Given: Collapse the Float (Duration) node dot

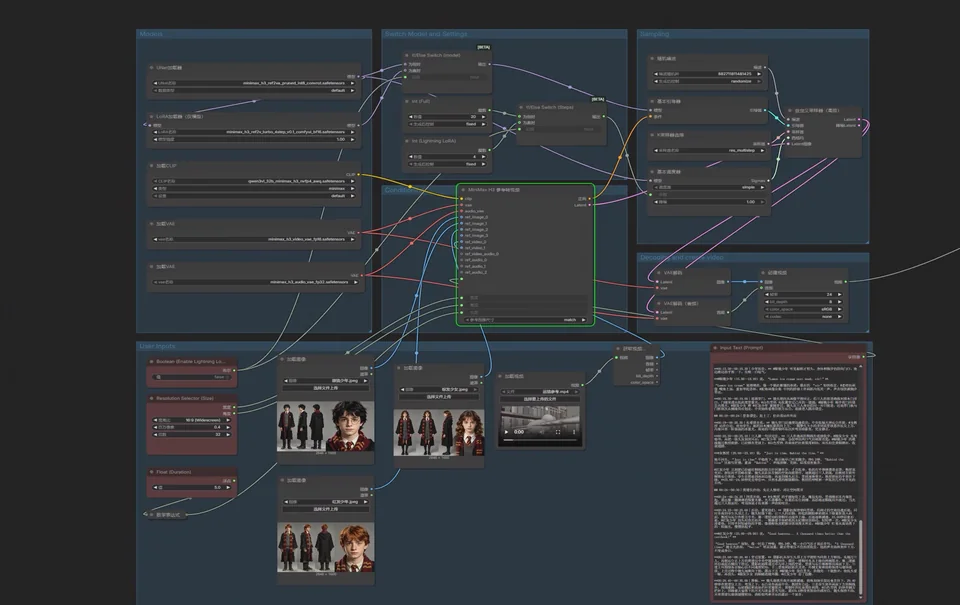Looking at the screenshot, I should pos(152,472).
